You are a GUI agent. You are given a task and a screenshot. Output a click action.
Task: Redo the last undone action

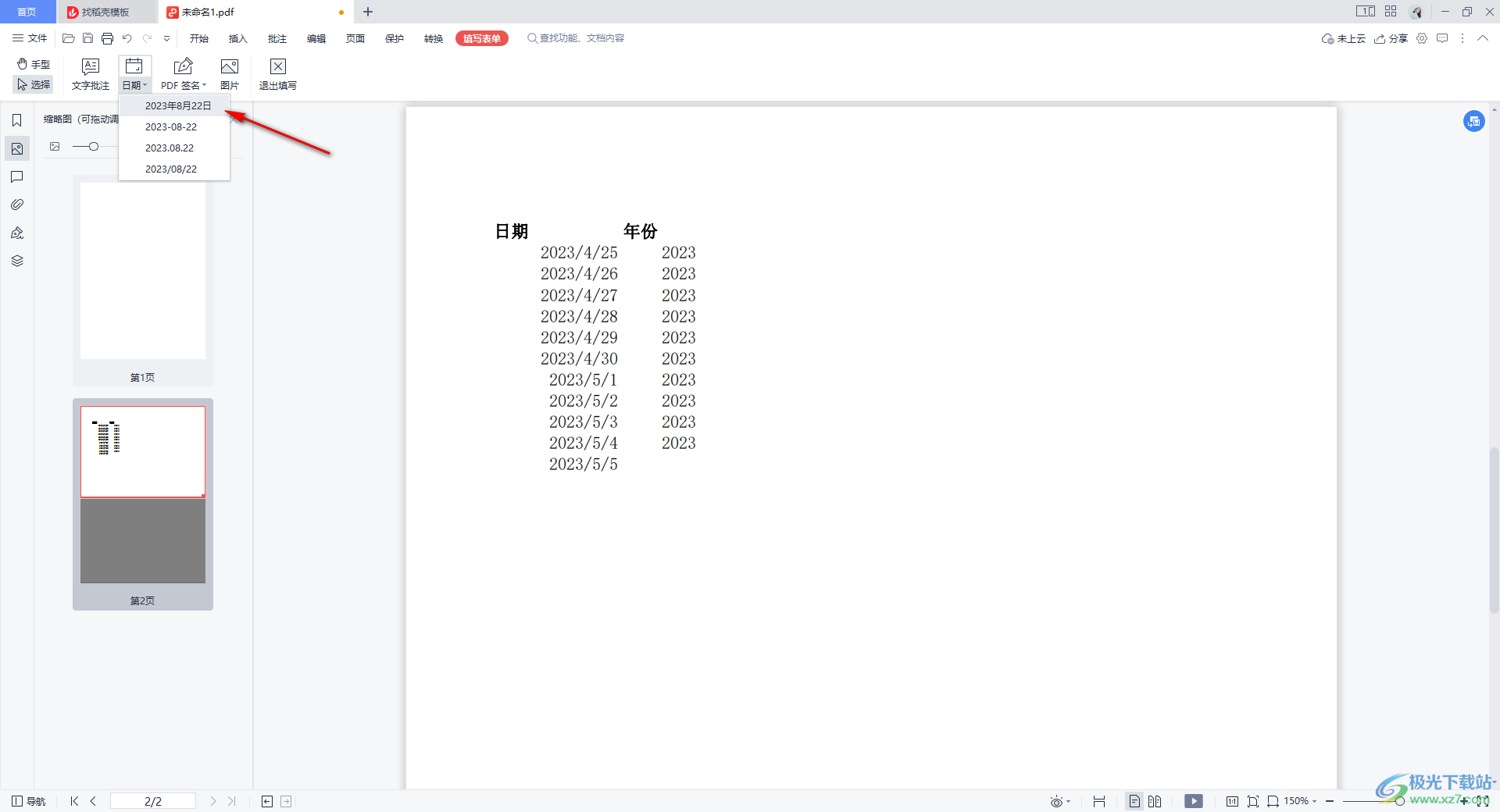click(x=147, y=38)
